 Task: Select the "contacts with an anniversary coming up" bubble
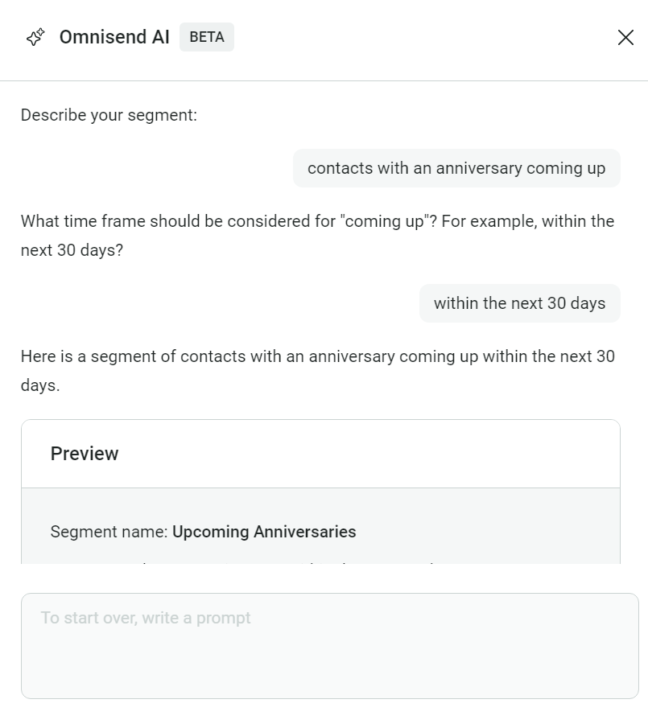(456, 168)
